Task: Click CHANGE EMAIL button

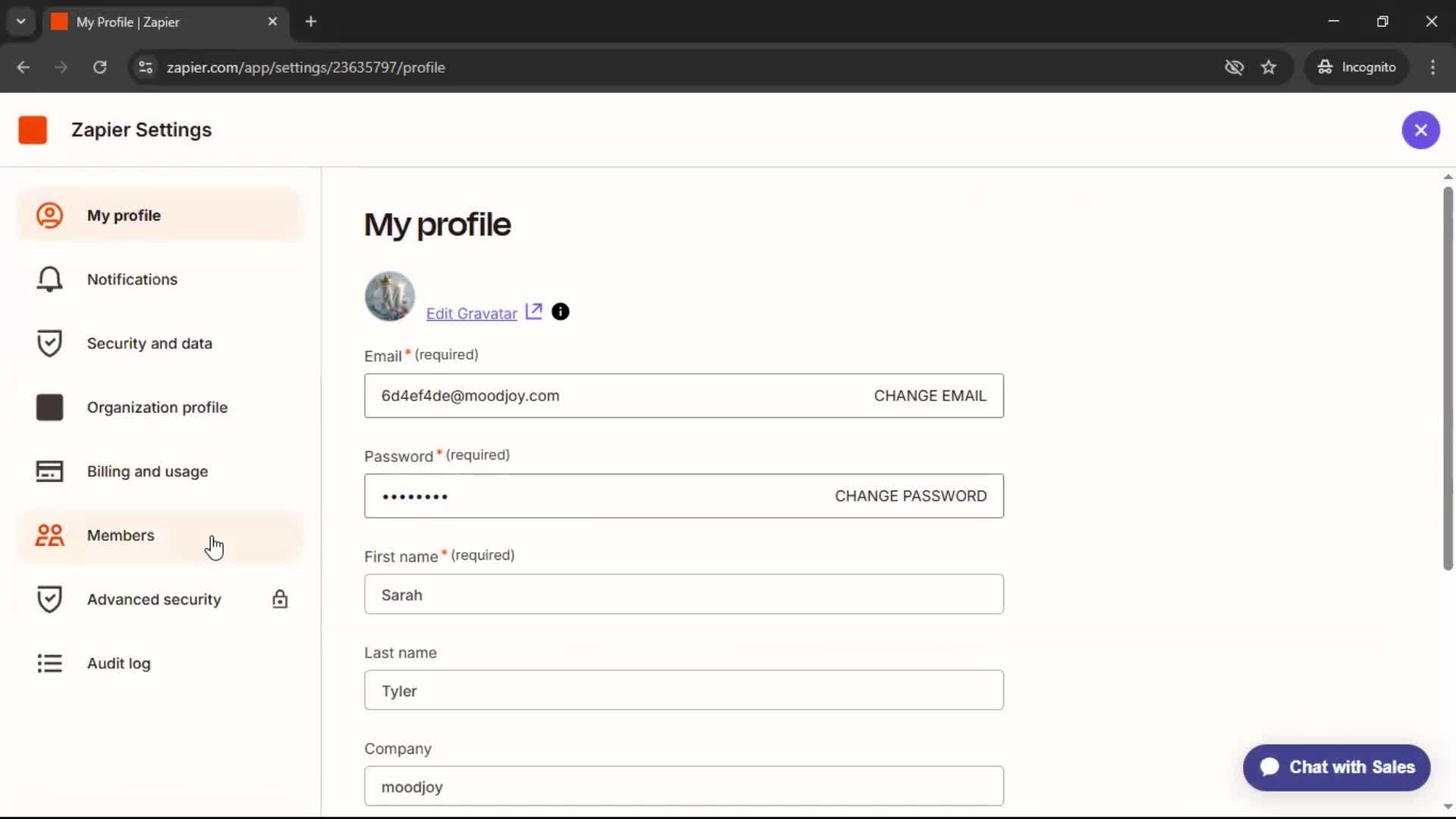Action: point(930,396)
